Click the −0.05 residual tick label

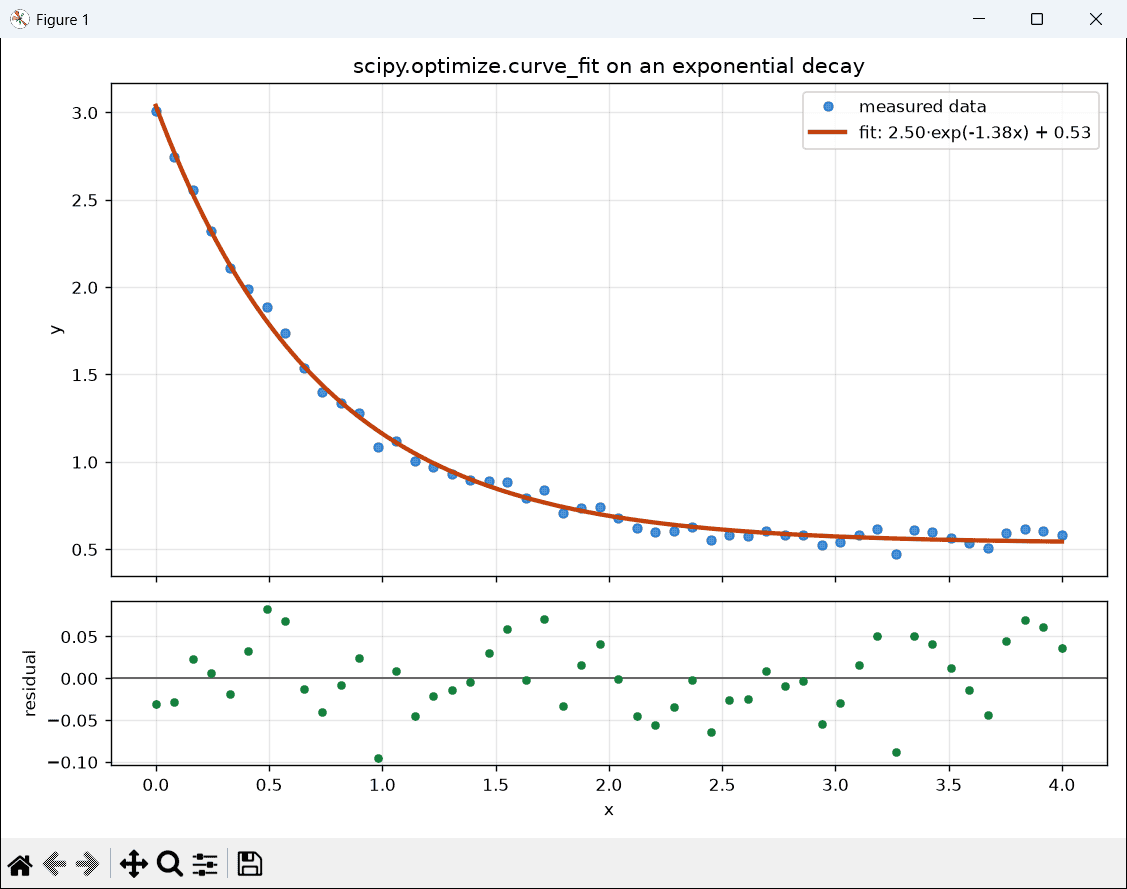coord(73,721)
